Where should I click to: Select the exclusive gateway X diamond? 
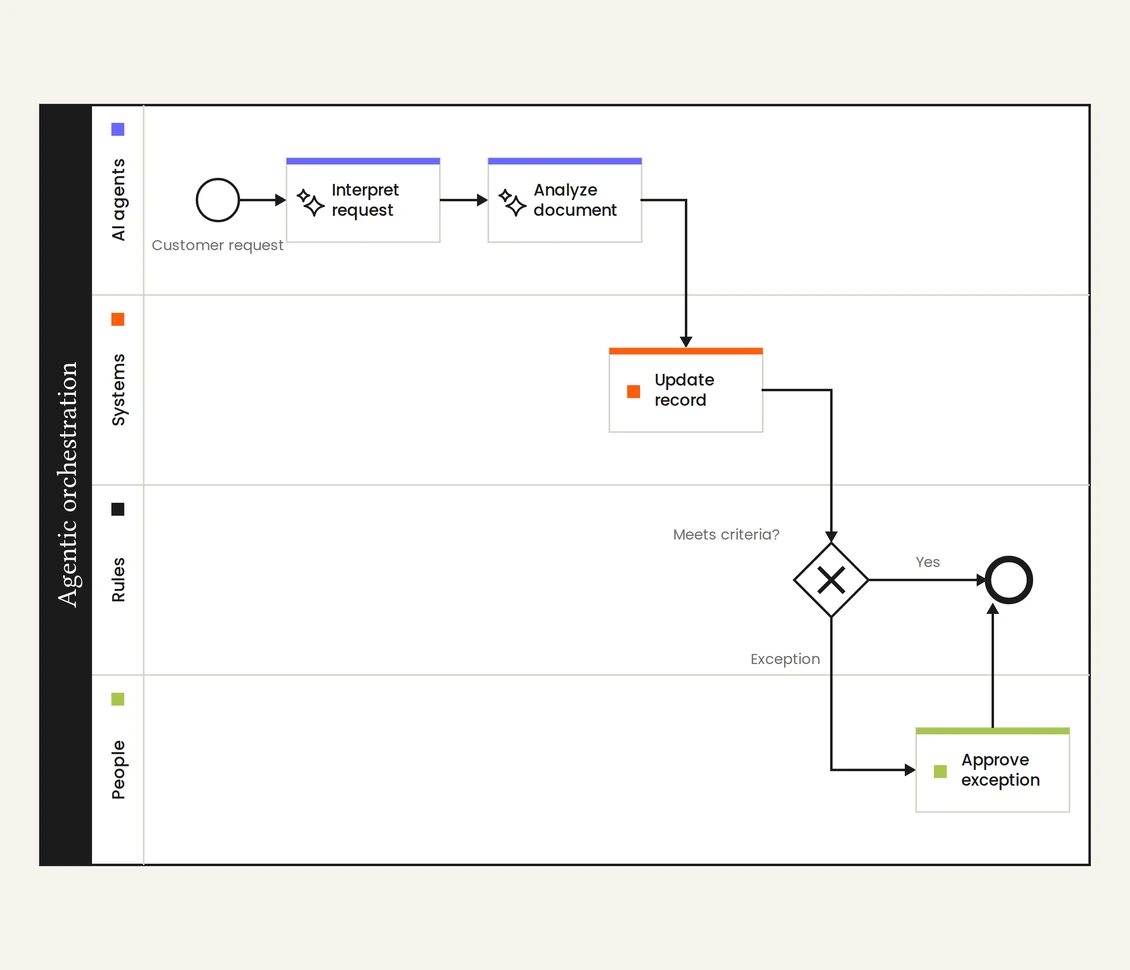click(831, 579)
